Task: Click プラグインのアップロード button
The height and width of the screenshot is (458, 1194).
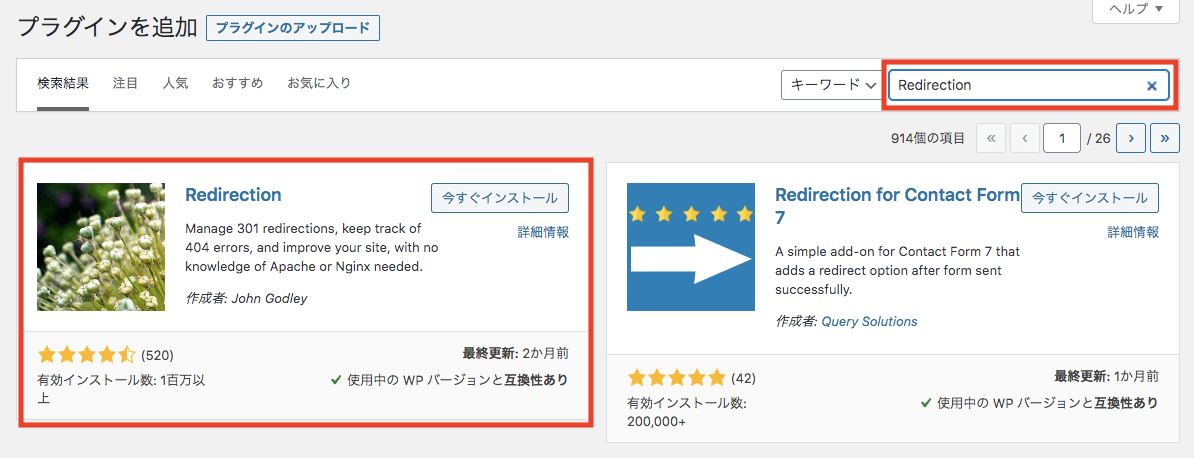Action: point(293,28)
